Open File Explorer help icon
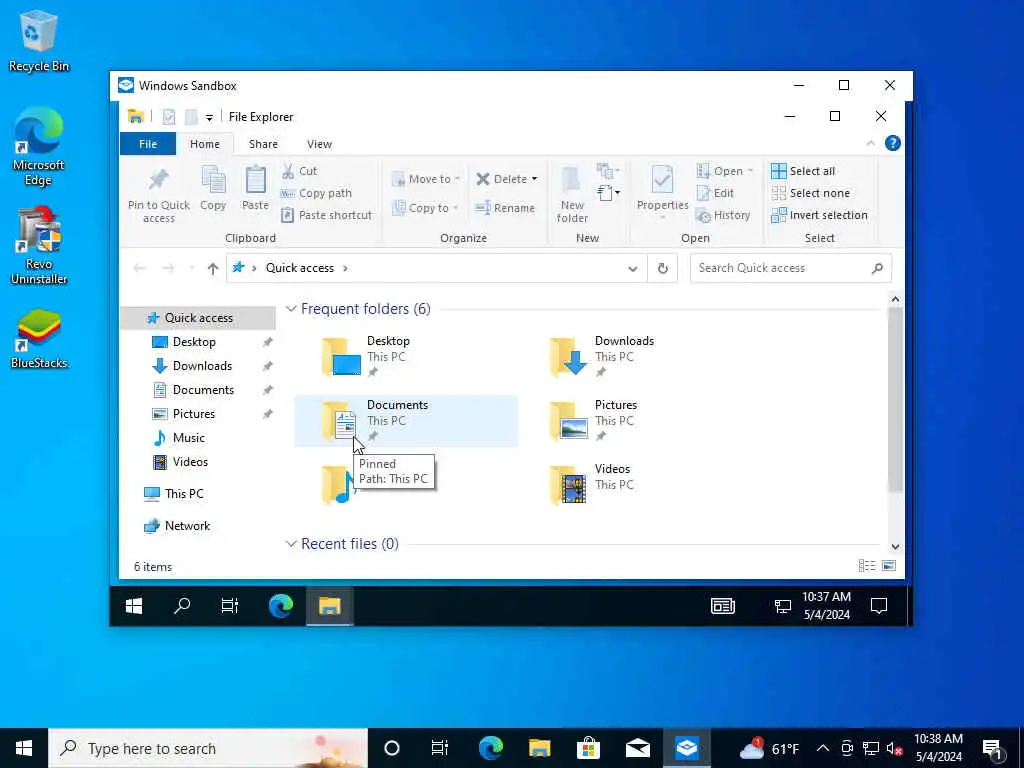The image size is (1024, 768). [x=893, y=144]
